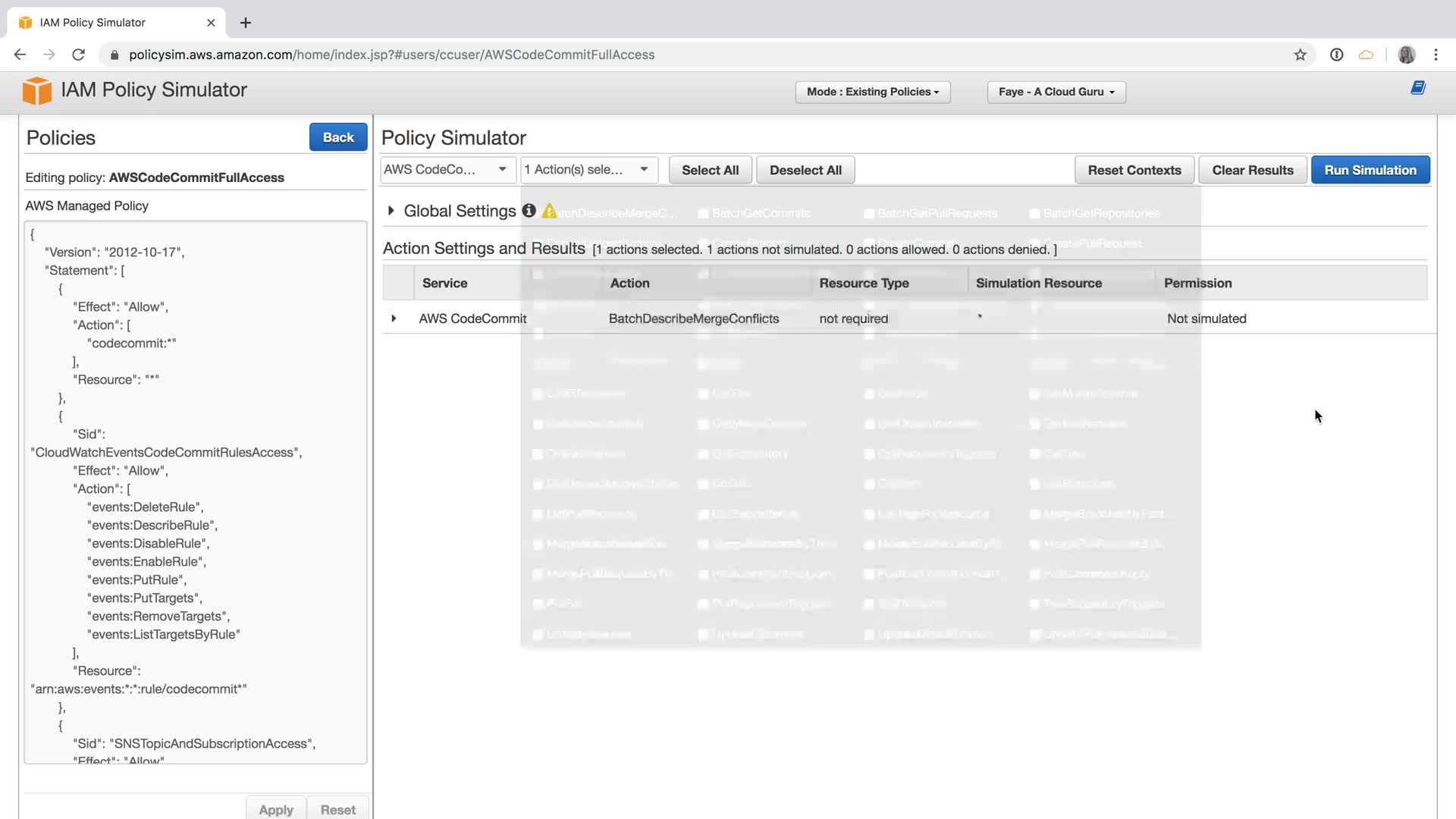Open the documentation book icon

[1418, 88]
